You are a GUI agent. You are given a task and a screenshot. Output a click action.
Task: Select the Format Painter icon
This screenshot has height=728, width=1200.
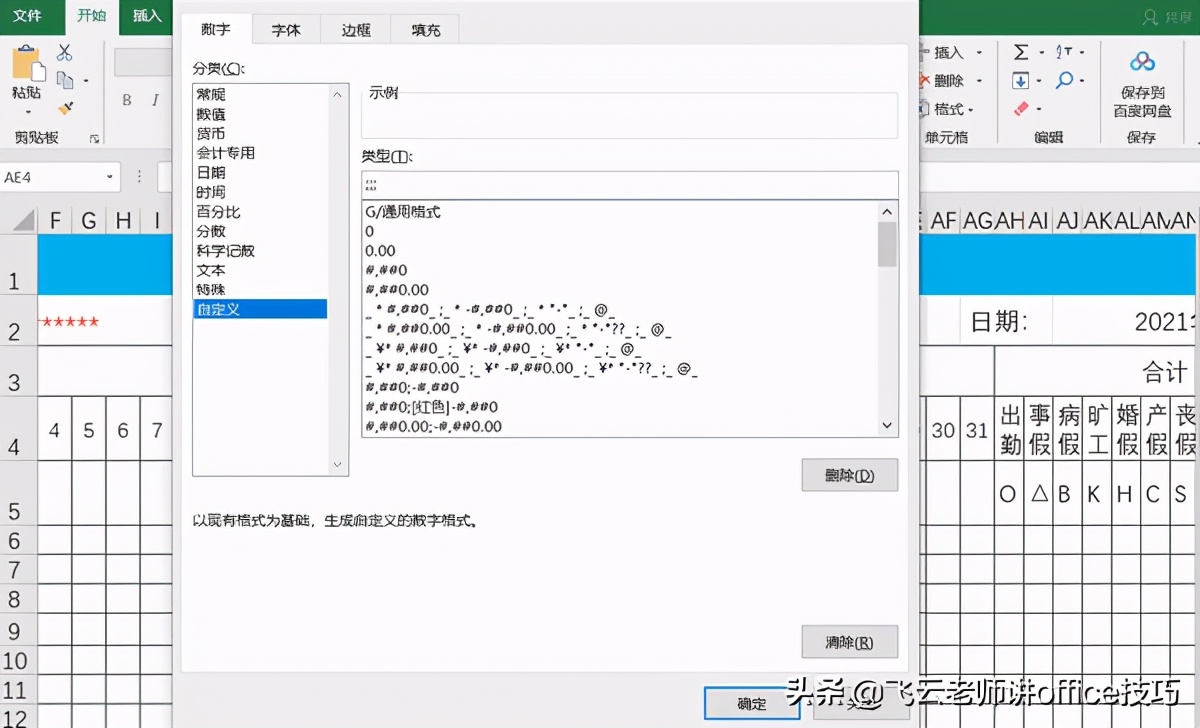66,107
